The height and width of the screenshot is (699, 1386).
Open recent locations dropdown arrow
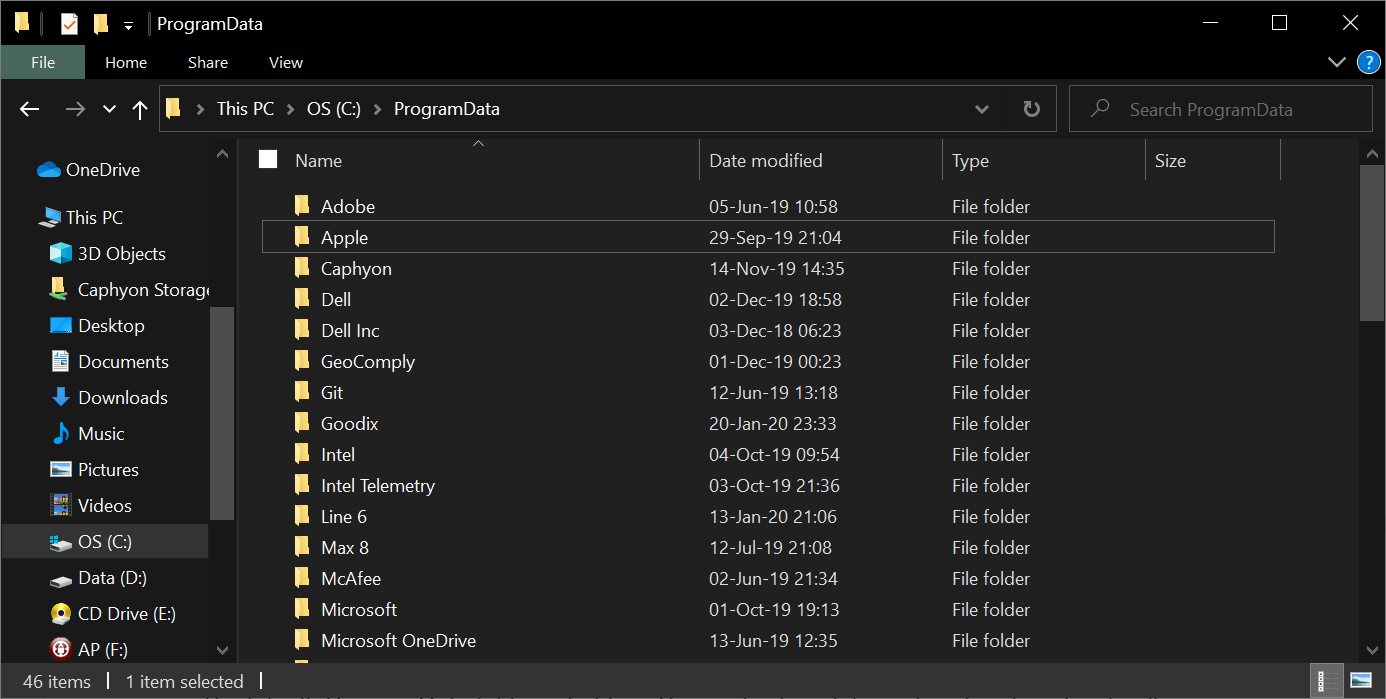[x=110, y=110]
